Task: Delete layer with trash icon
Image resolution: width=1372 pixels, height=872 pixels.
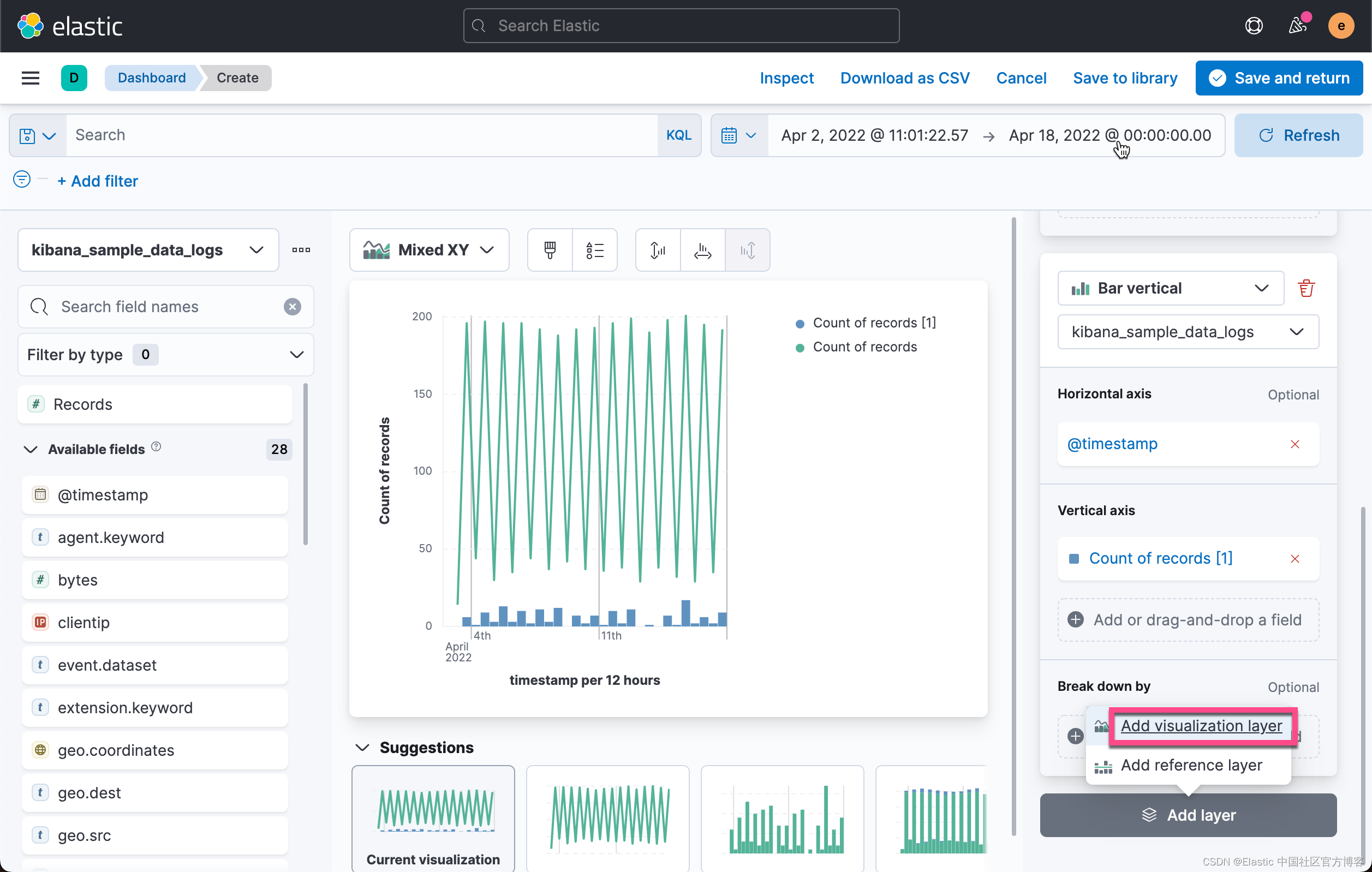Action: [1306, 288]
